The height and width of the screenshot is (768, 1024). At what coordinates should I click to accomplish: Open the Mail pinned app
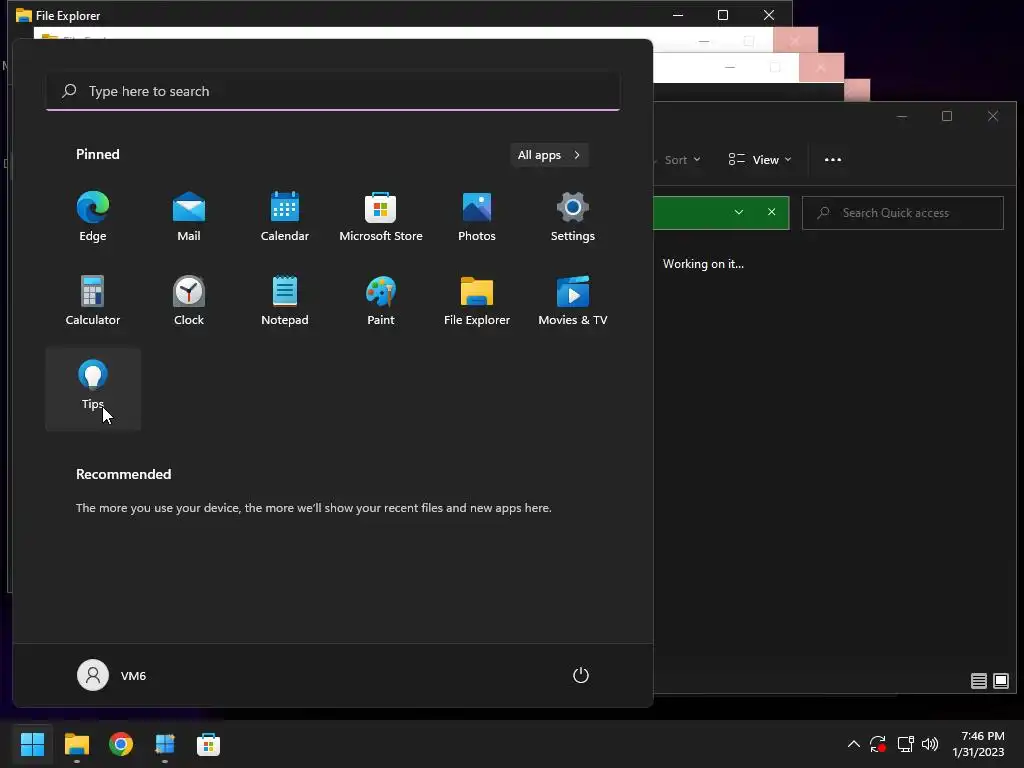[x=189, y=217]
